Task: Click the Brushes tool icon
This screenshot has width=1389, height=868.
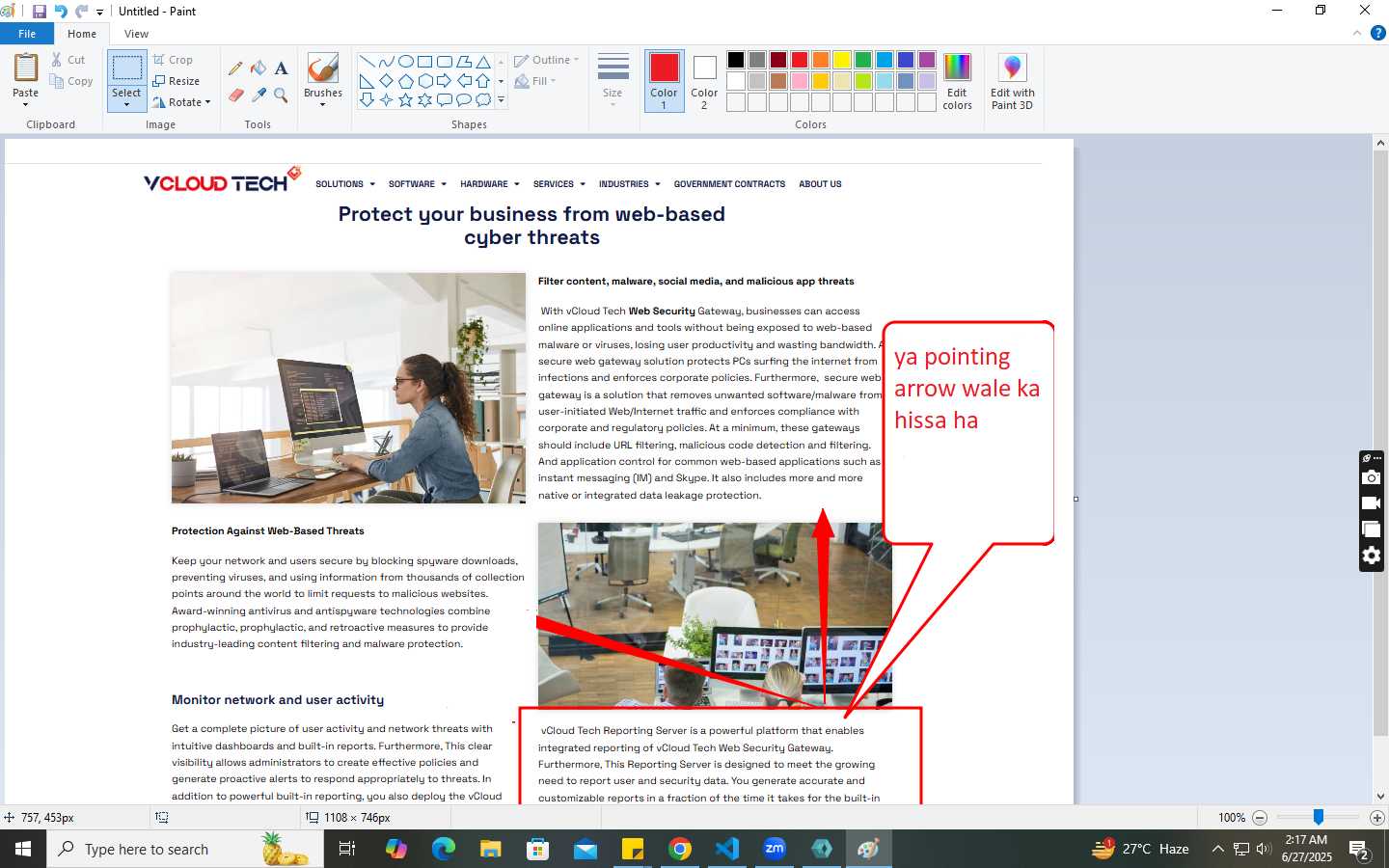Action: tap(322, 68)
